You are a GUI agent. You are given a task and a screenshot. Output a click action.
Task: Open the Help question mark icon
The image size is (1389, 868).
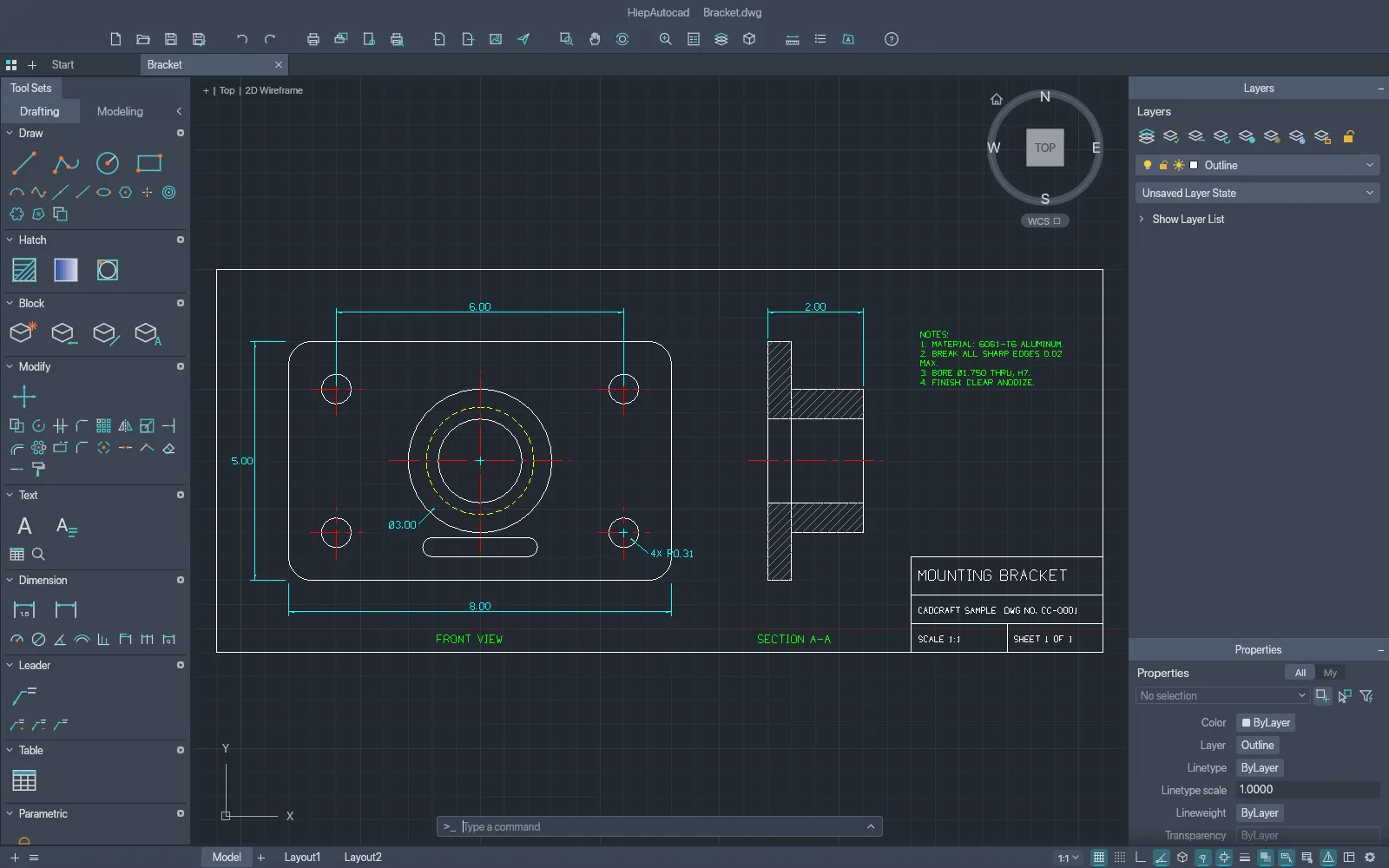pos(892,39)
